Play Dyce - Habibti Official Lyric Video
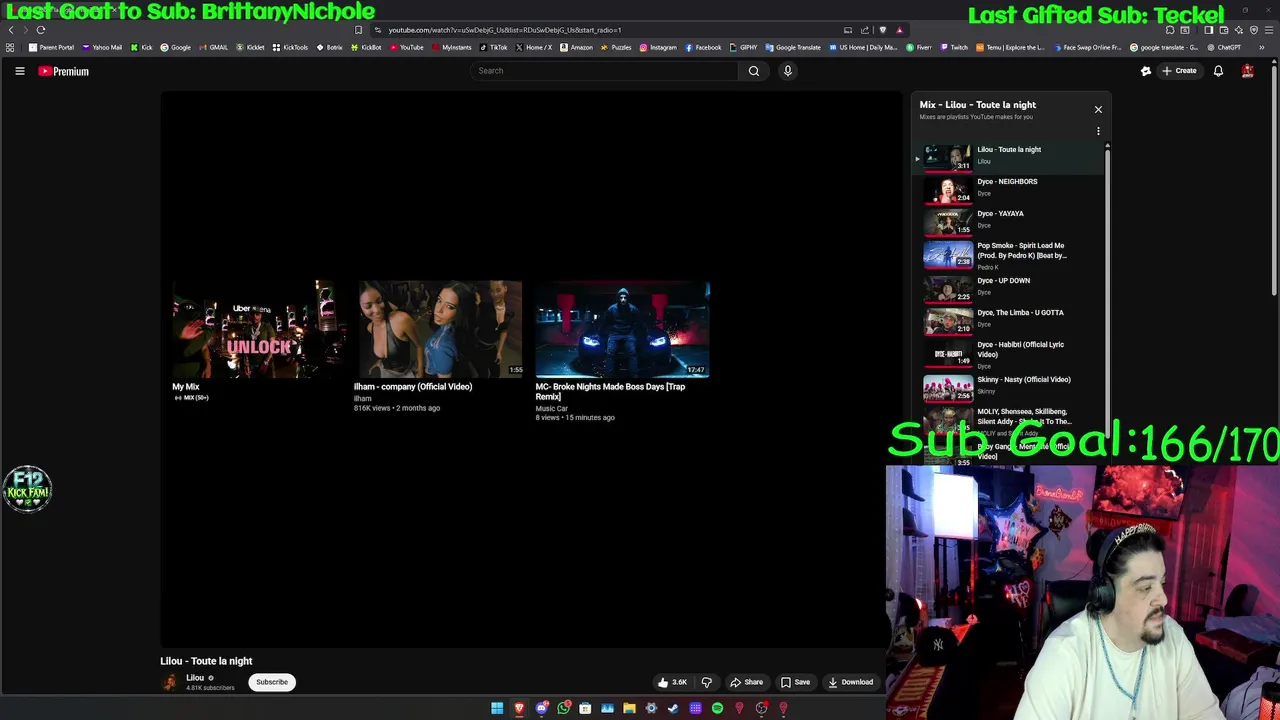This screenshot has width=1280, height=720. [1010, 354]
